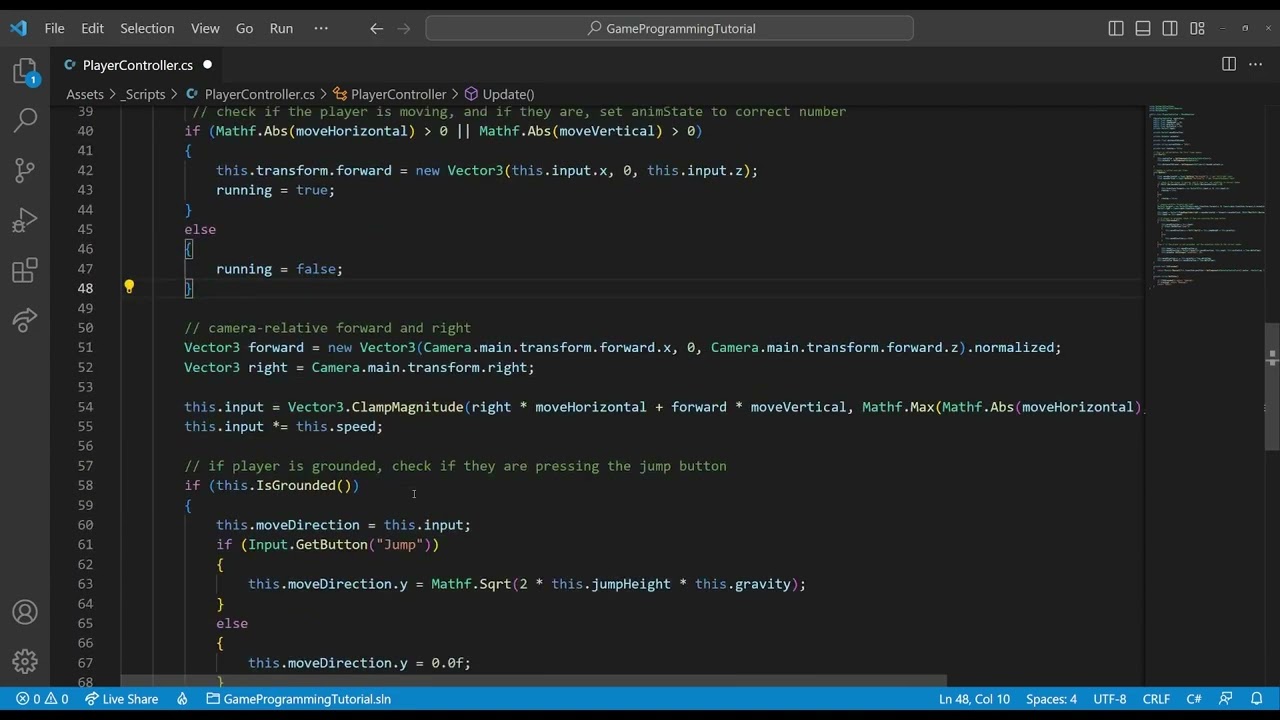
Task: Open the Manage gear menu
Action: point(25,661)
